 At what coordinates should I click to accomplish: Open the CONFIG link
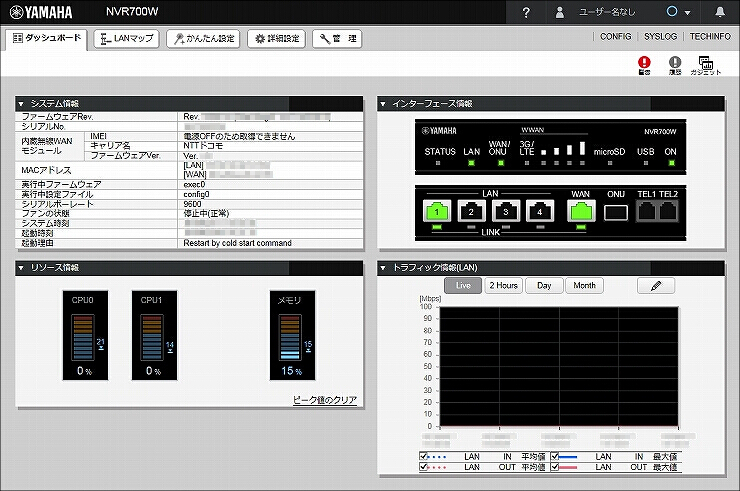pos(615,36)
